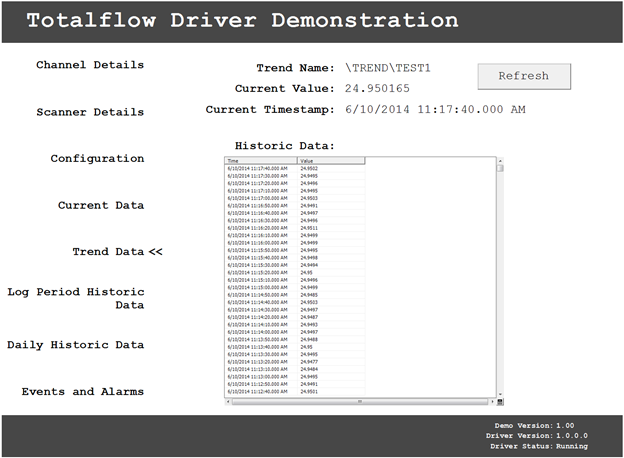Click the value 24.9493 in the list

pyautogui.click(x=309, y=325)
